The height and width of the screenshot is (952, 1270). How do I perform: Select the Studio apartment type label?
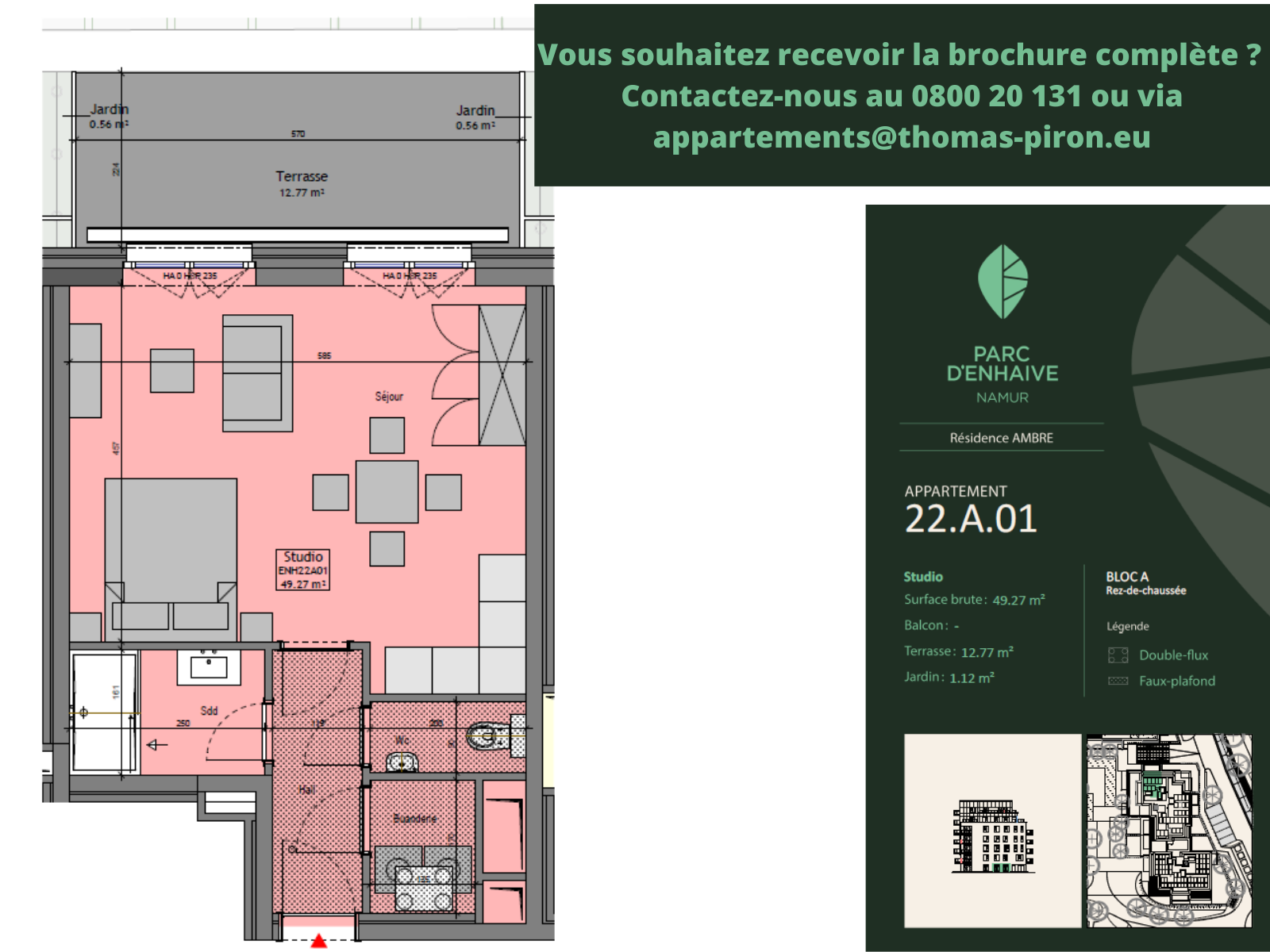[x=923, y=577]
